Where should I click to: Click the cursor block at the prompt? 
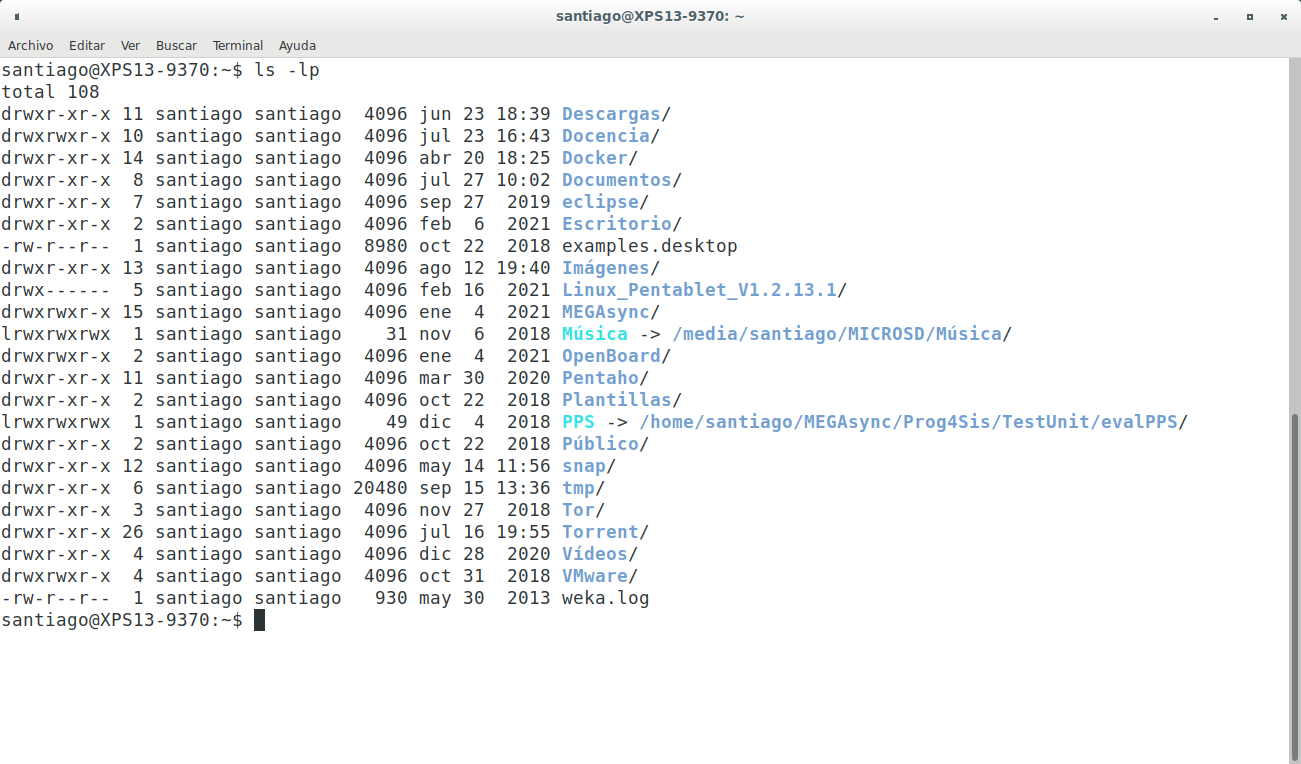click(x=260, y=620)
